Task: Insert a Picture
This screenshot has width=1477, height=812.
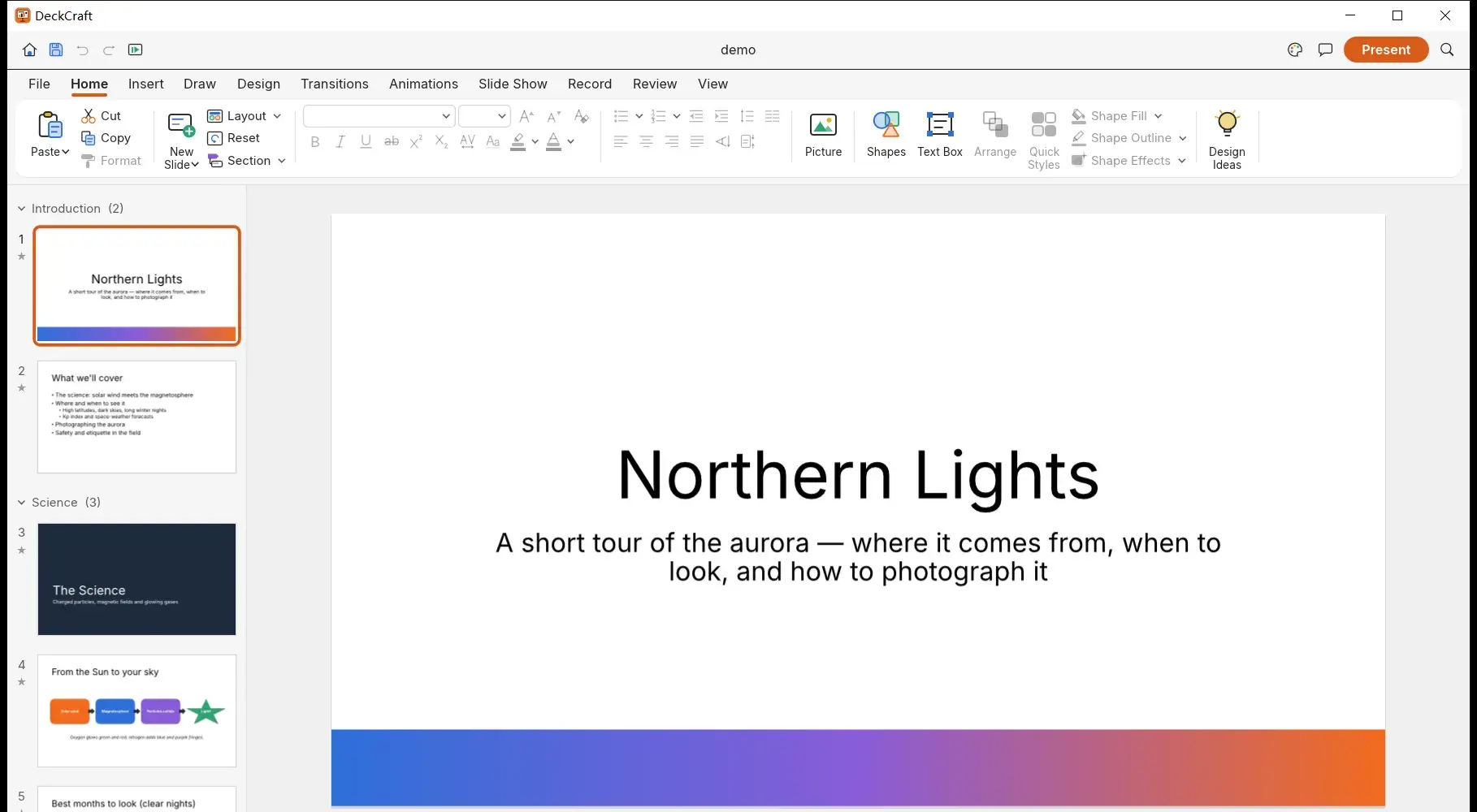Action: point(823,135)
